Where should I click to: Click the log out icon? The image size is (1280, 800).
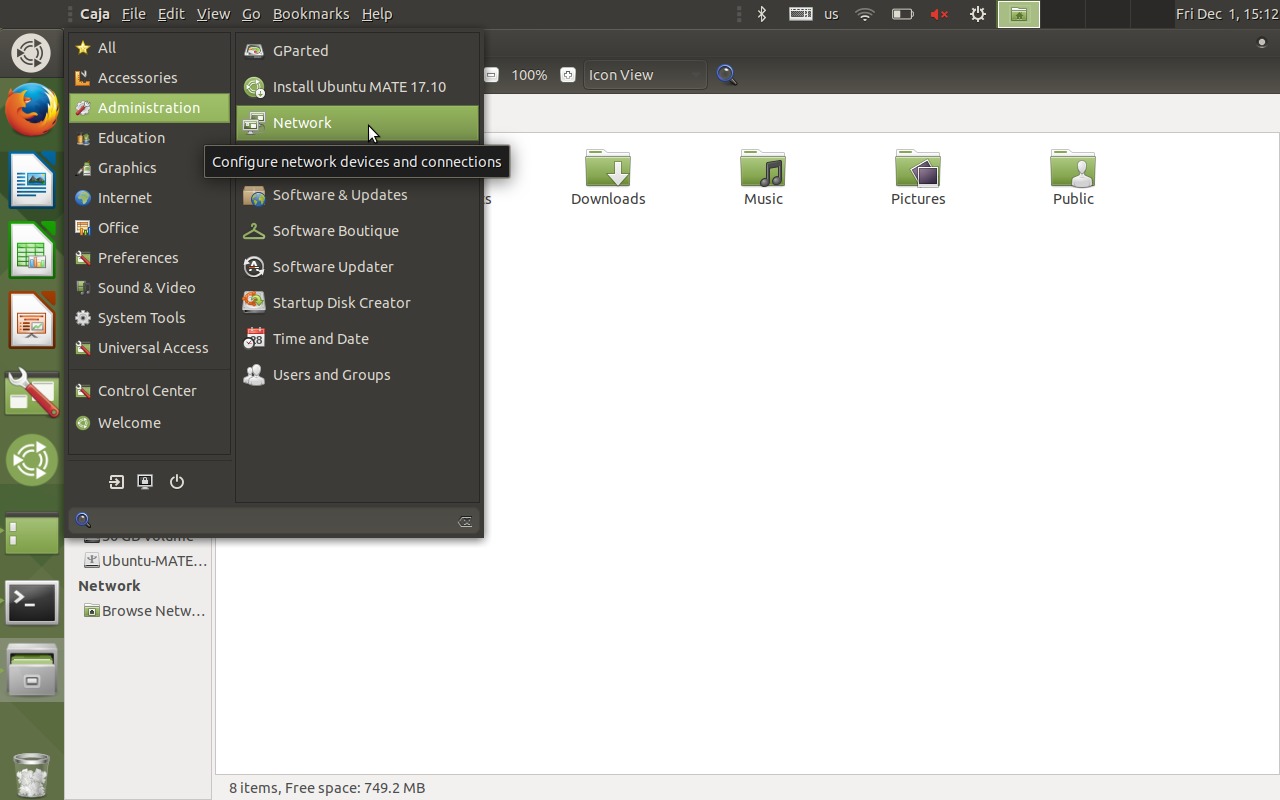[x=116, y=482]
